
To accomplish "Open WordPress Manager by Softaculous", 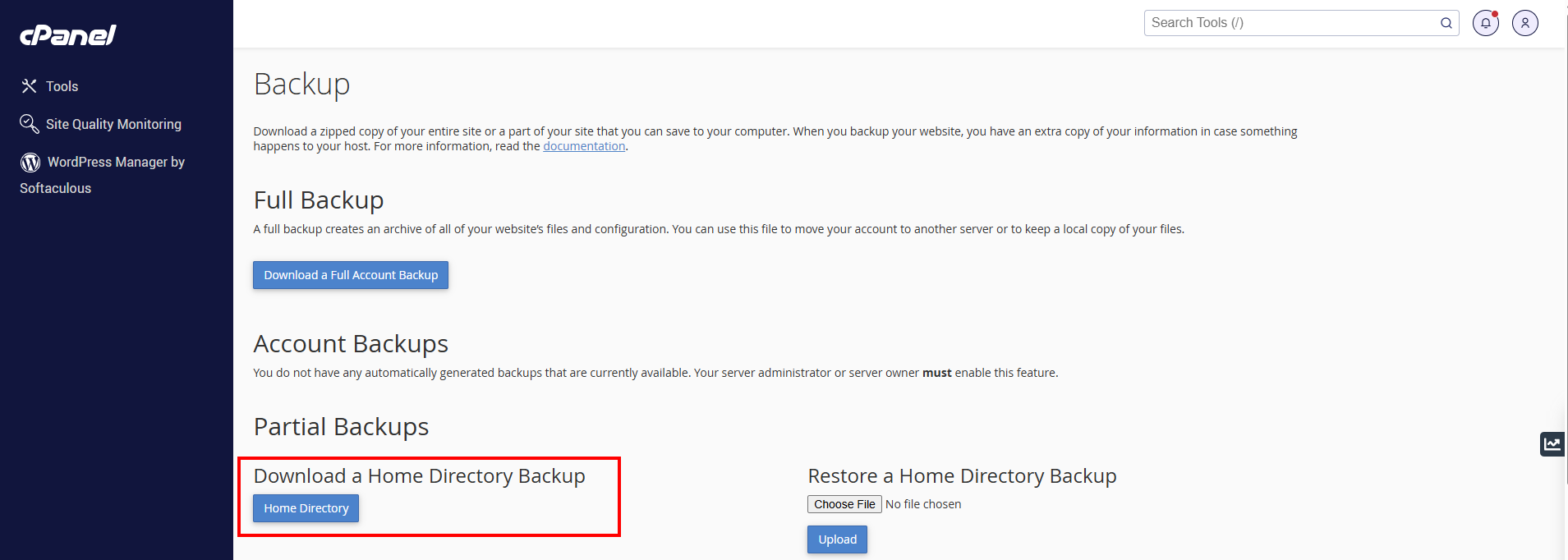I will click(x=102, y=175).
